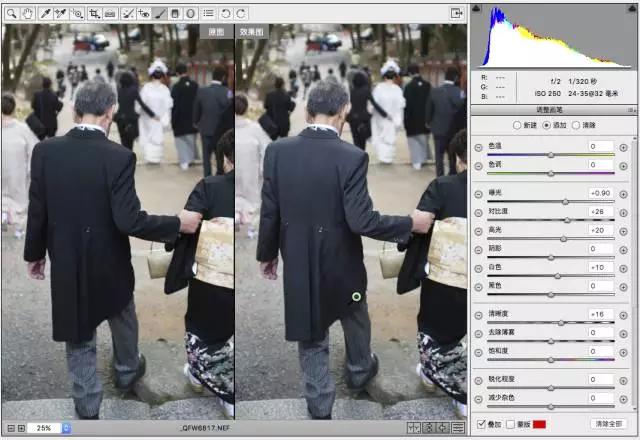Image resolution: width=640 pixels, height=440 pixels.
Task: Click the 对比度 value field showing +26
Action: (600, 211)
